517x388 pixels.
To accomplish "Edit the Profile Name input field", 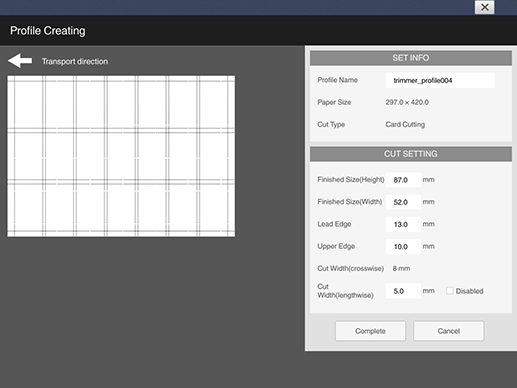I will (440, 80).
